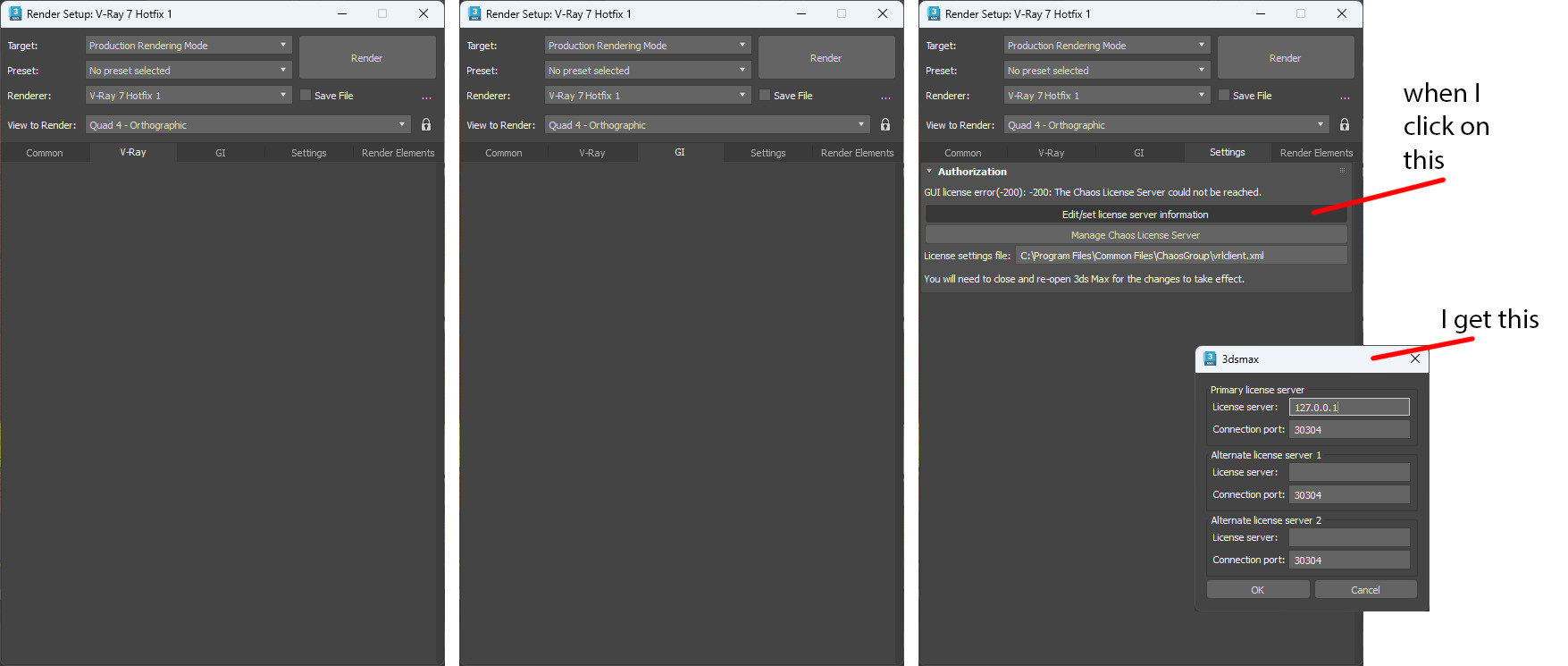Click Render button in middle window

[826, 57]
